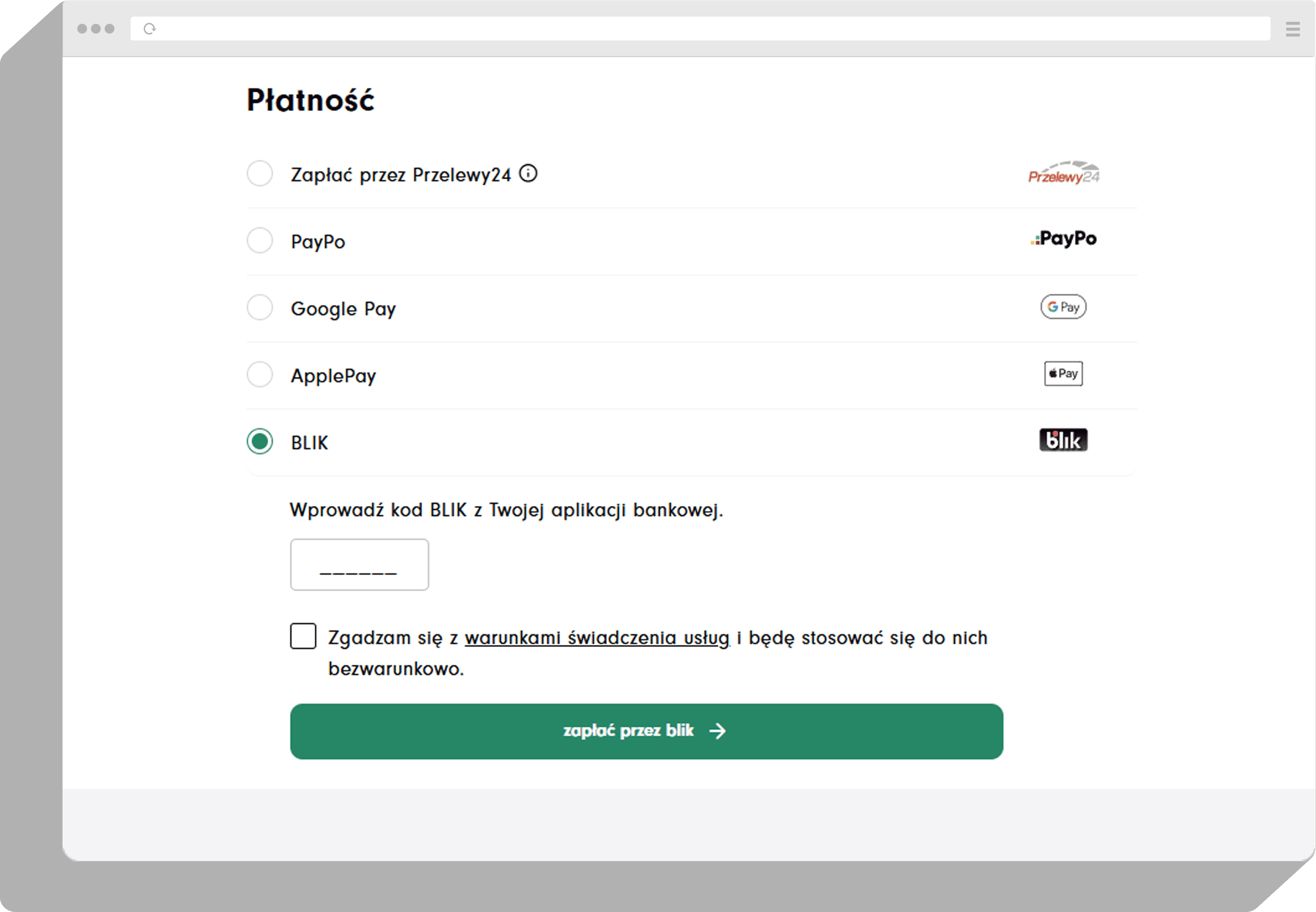Click the Google Pay logo badge

coord(1064,307)
